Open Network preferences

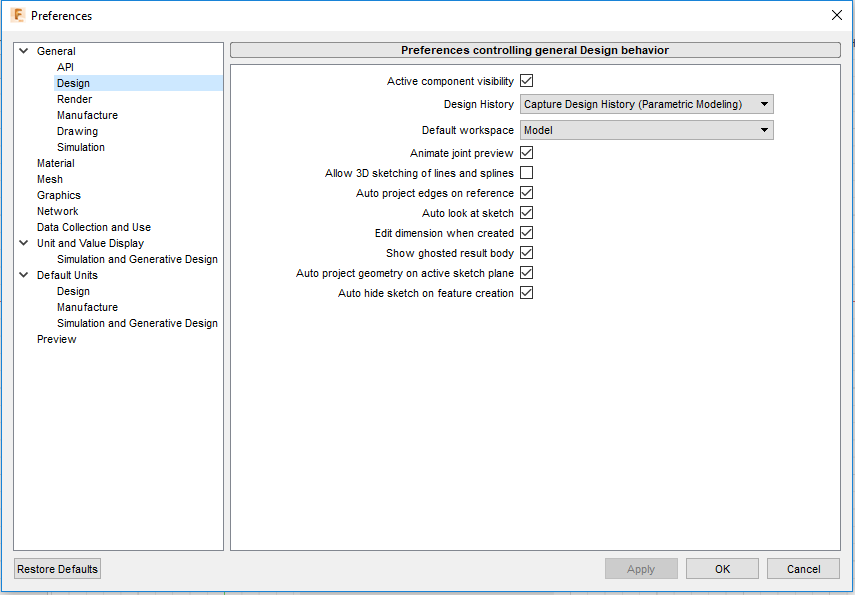(58, 211)
